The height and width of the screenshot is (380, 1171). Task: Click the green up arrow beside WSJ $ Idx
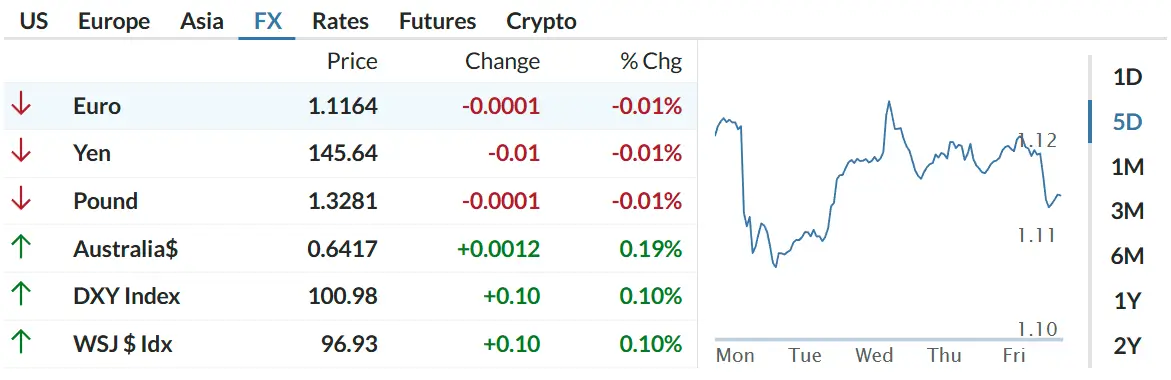click(21, 343)
